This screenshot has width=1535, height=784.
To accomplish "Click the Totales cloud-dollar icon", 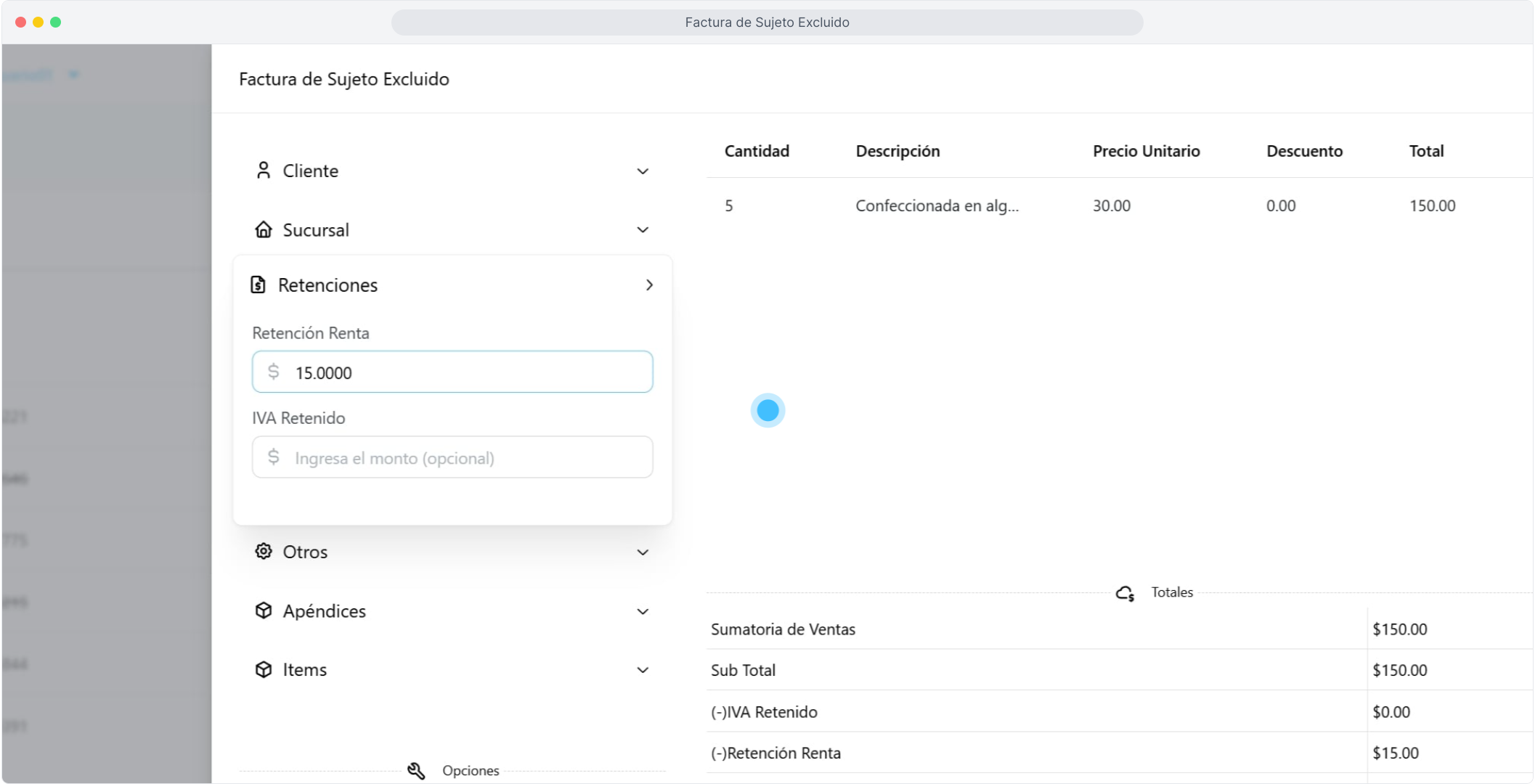I will click(x=1125, y=593).
